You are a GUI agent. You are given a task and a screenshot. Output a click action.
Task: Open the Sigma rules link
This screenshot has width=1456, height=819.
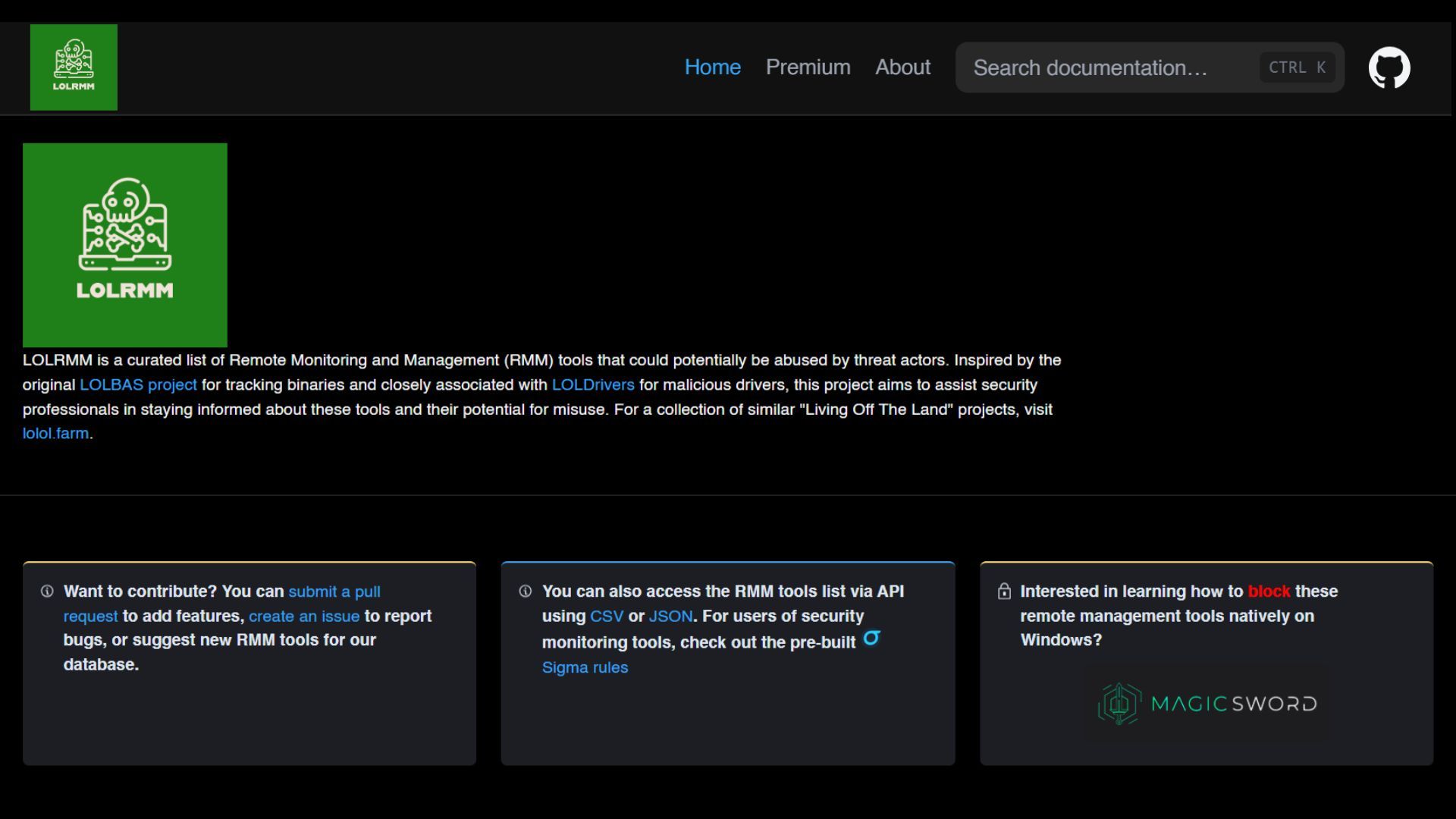coord(585,667)
